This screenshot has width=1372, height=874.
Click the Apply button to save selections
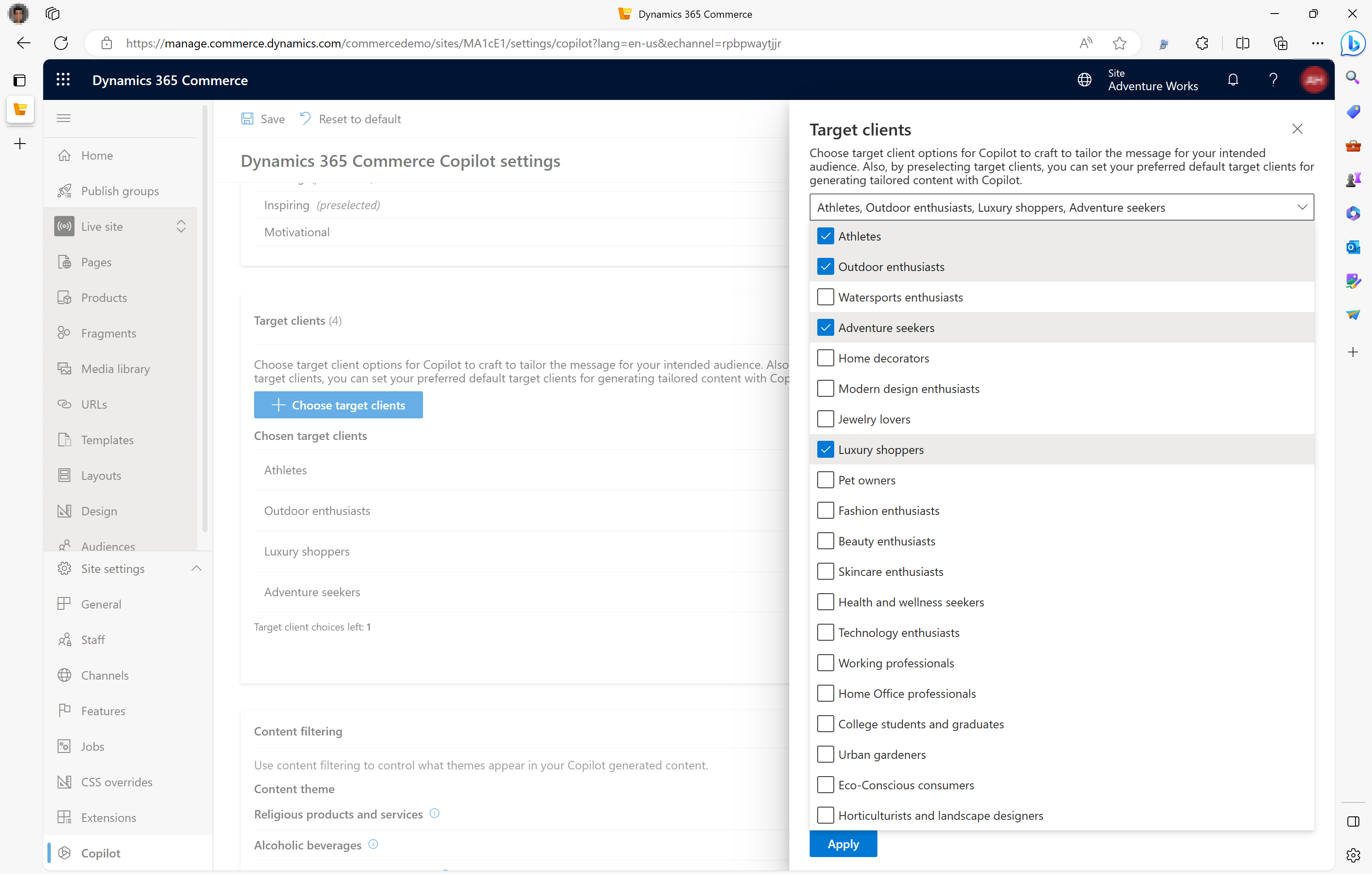click(843, 844)
